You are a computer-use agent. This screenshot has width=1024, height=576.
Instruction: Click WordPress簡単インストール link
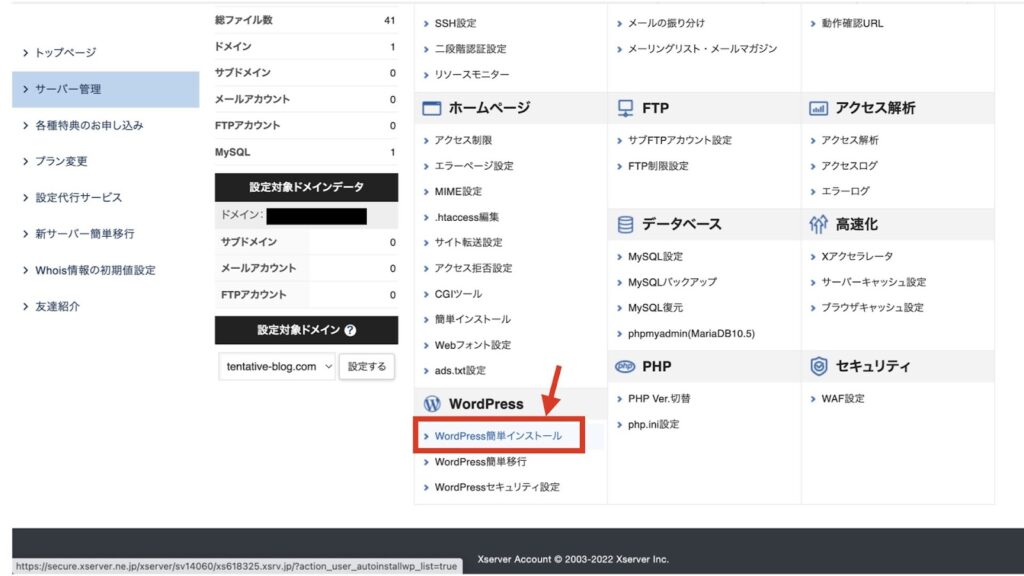pyautogui.click(x=498, y=436)
